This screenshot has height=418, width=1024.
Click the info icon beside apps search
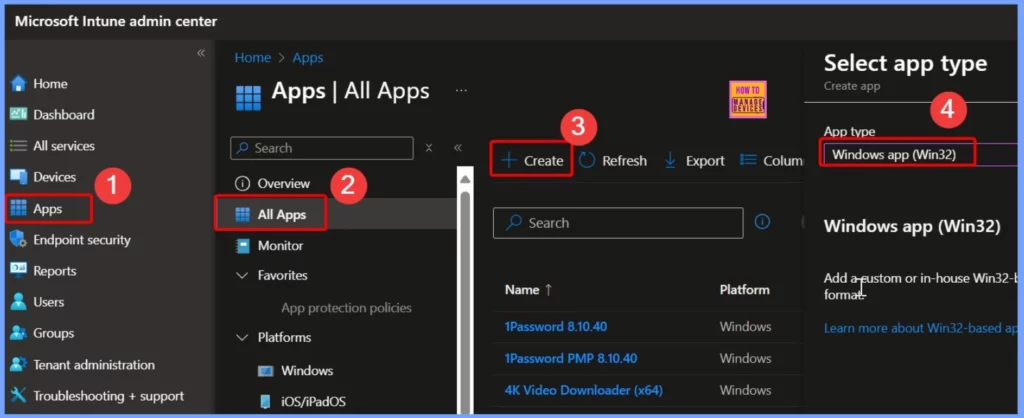coord(761,222)
